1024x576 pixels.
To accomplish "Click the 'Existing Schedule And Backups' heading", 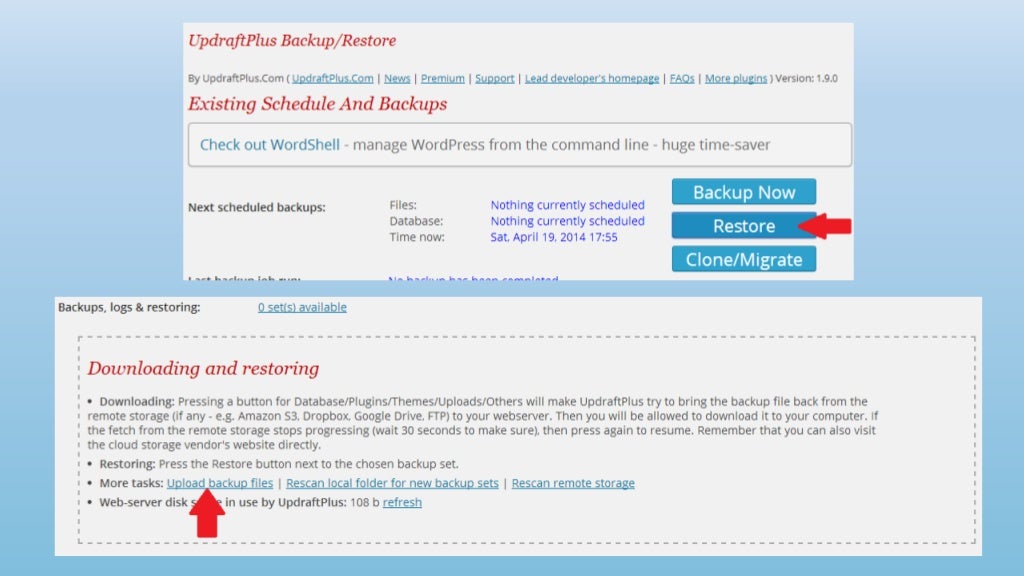I will (317, 104).
